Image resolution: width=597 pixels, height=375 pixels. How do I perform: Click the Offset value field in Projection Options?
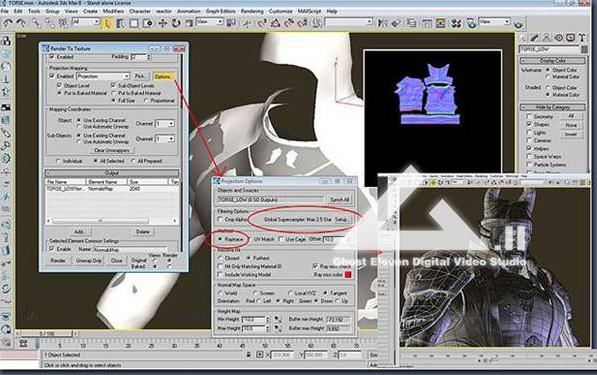point(333,239)
